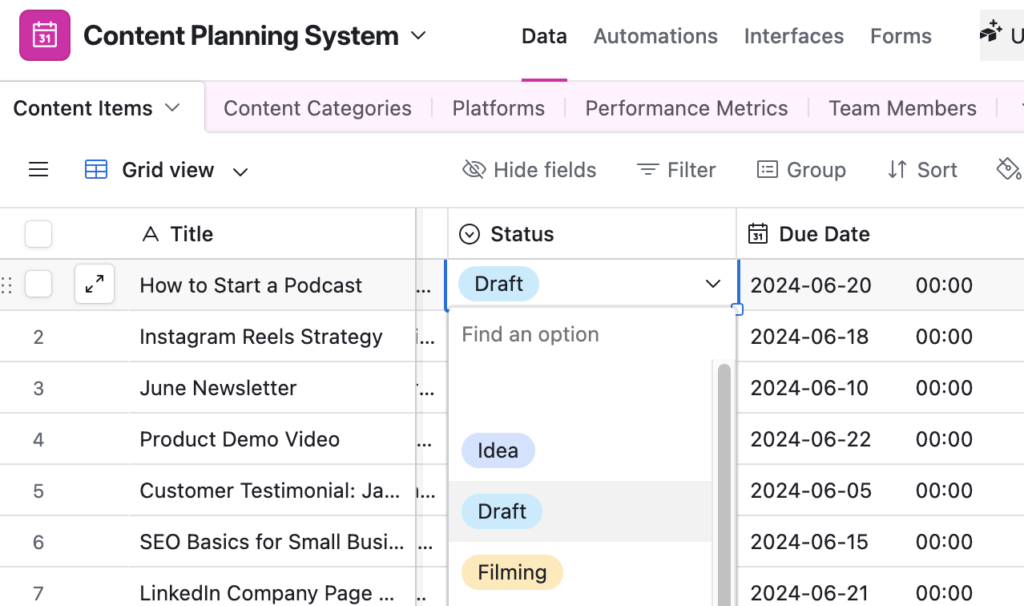Click the pink calendar base icon
Viewport: 1024px width, 606px height.
[45, 36]
